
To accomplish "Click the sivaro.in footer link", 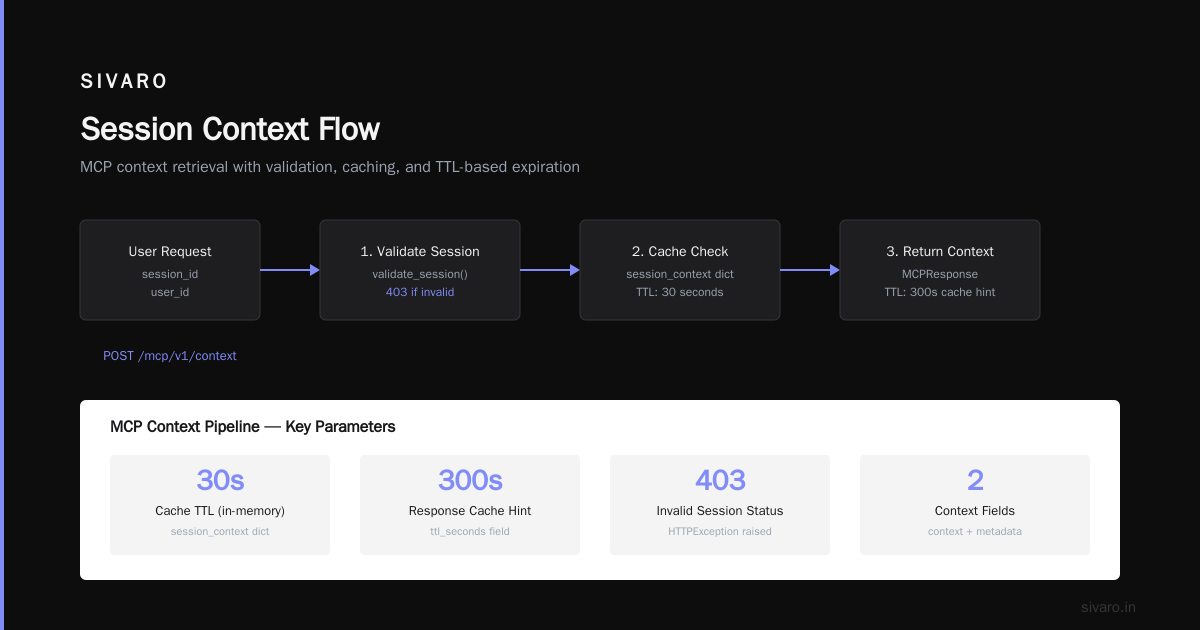I will tap(1109, 607).
